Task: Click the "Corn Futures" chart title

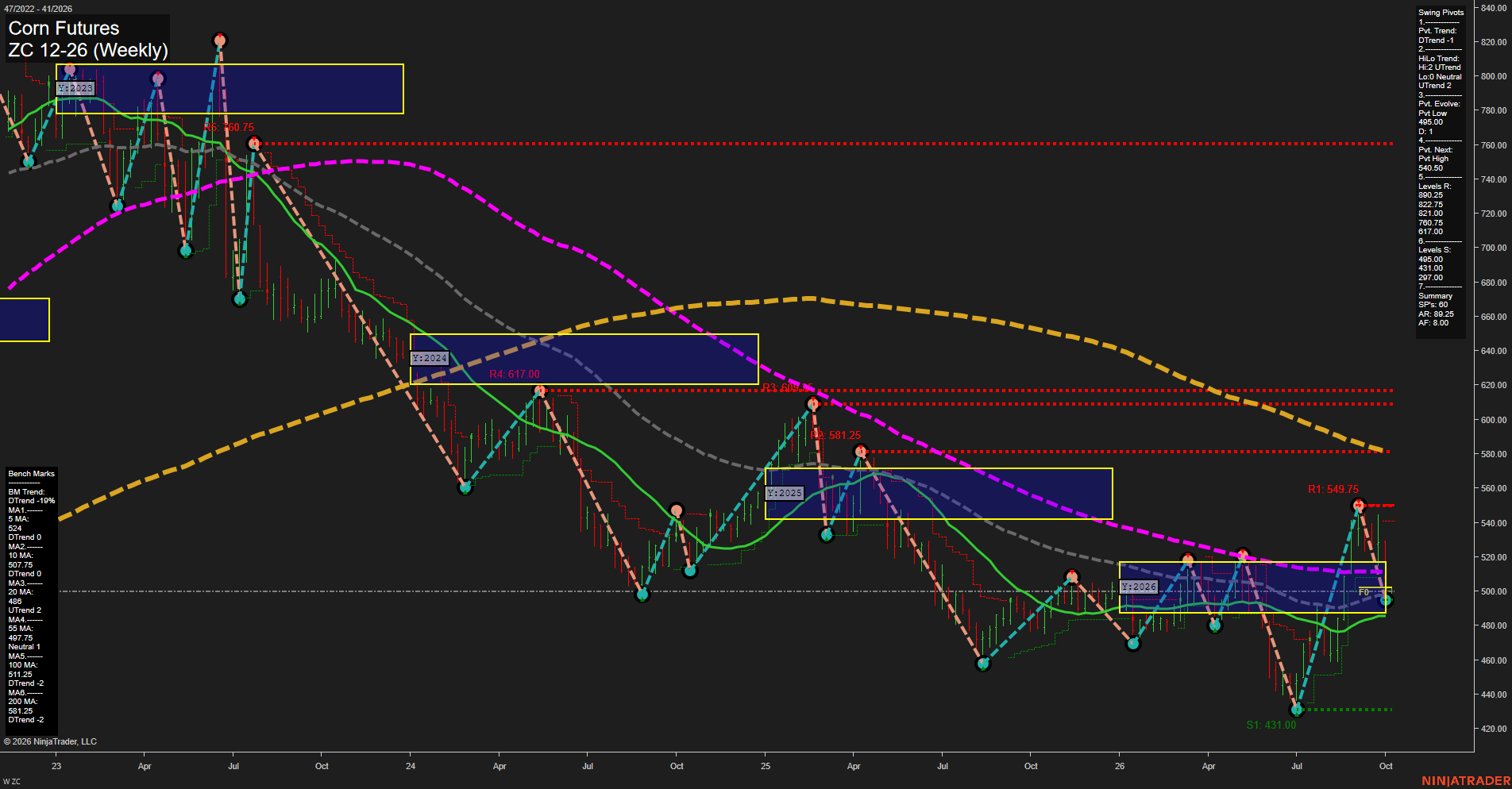Action: 64,28
